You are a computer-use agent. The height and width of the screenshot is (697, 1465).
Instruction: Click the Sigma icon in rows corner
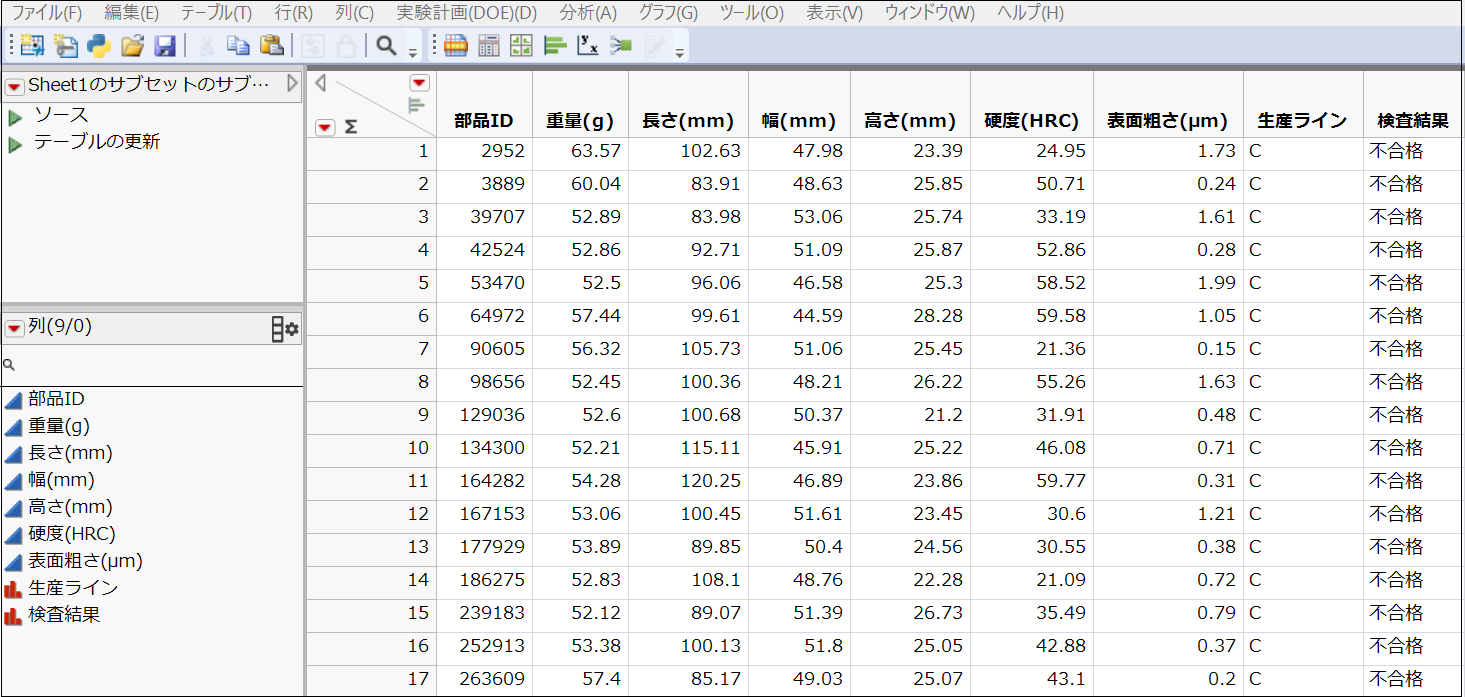tap(351, 127)
